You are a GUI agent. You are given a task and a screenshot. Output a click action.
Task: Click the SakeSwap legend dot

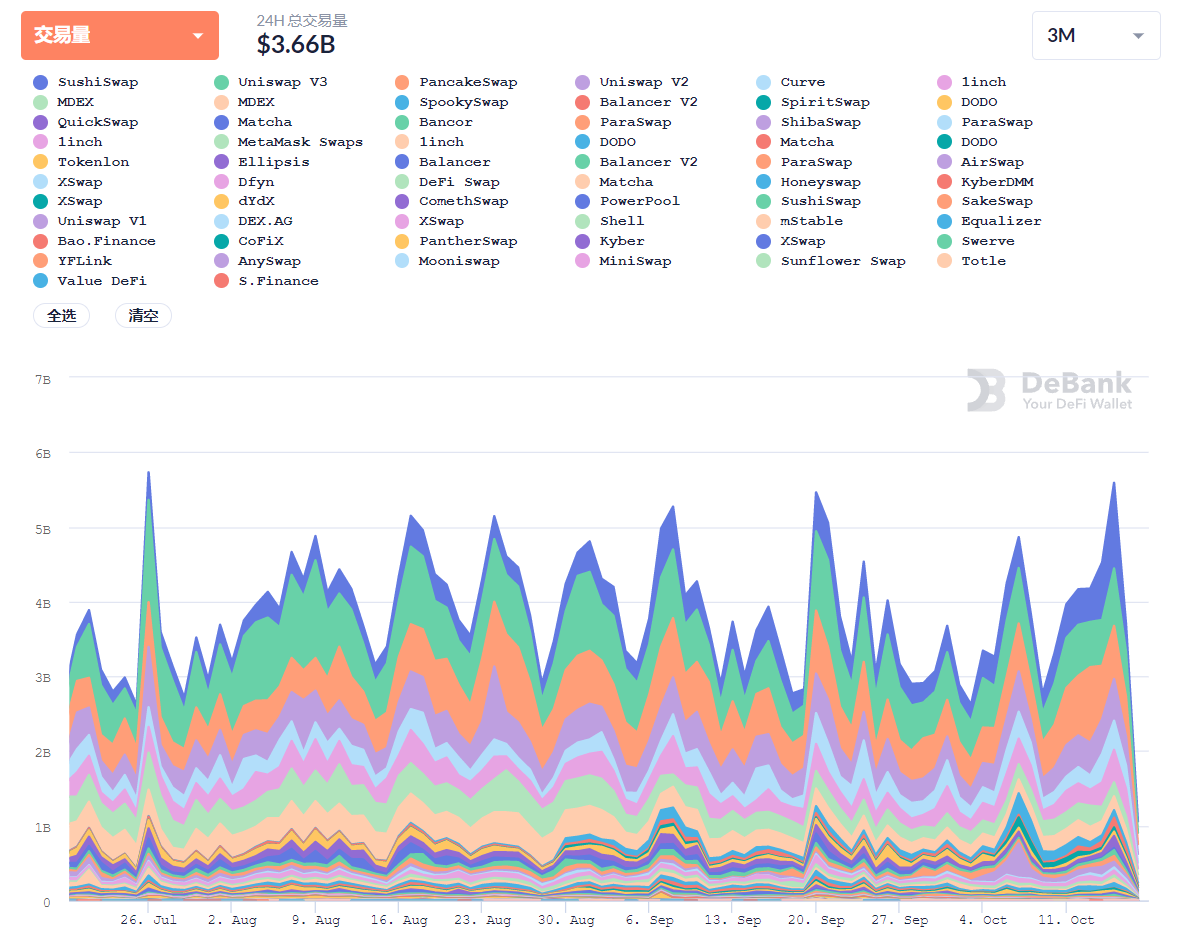tap(945, 201)
